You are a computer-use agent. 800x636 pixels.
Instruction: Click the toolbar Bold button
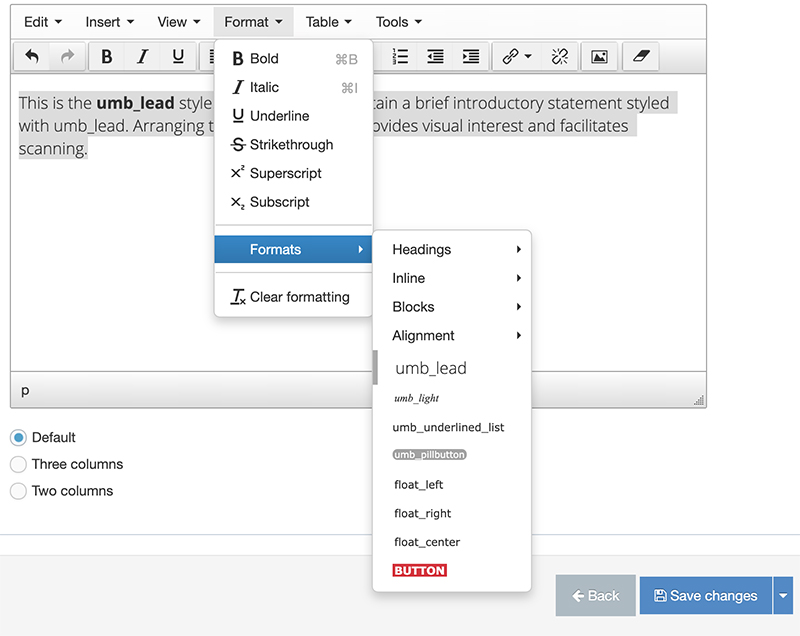tap(107, 57)
